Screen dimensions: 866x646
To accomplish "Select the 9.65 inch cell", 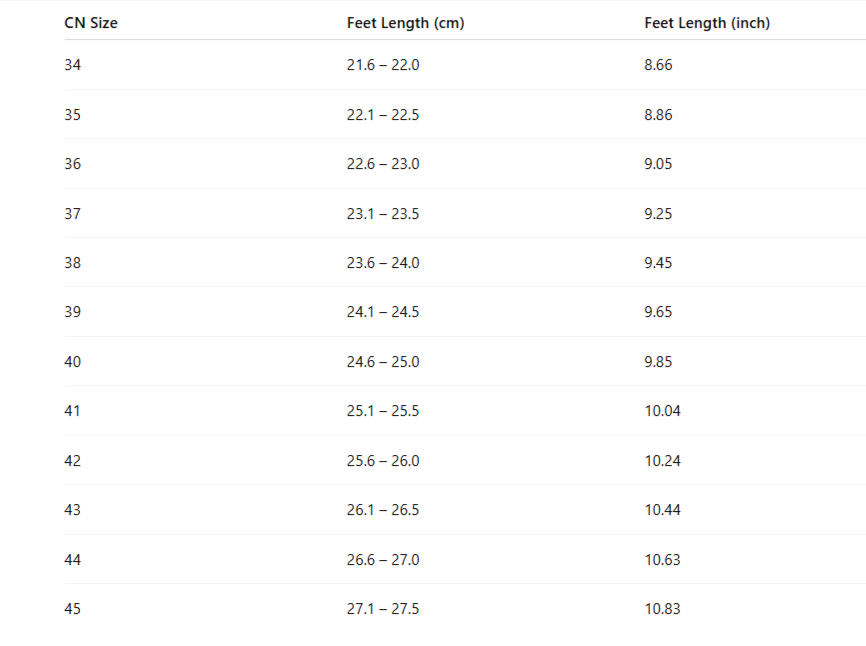I will click(x=658, y=312).
